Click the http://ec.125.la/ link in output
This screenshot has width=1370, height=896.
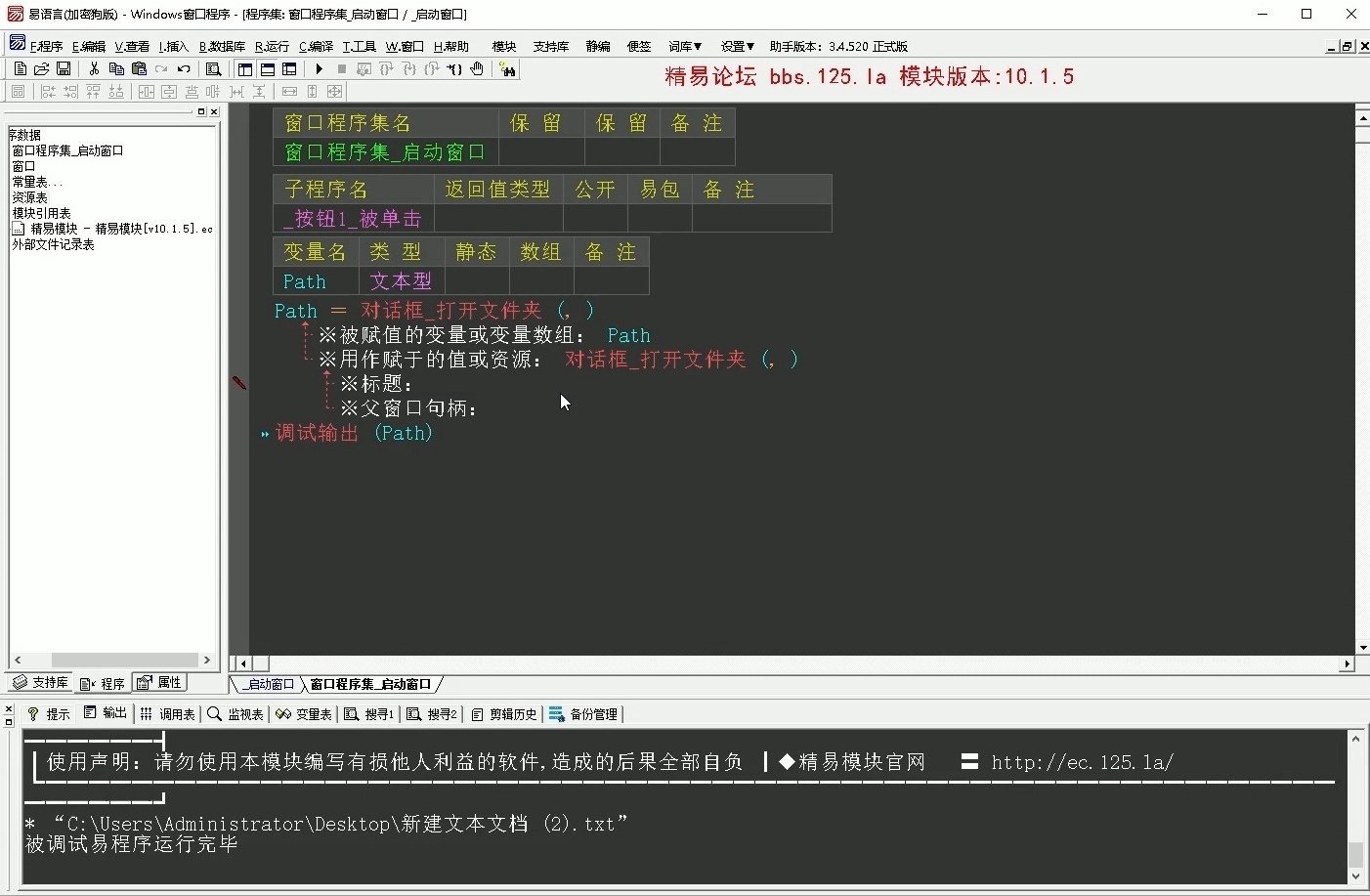tap(1082, 763)
